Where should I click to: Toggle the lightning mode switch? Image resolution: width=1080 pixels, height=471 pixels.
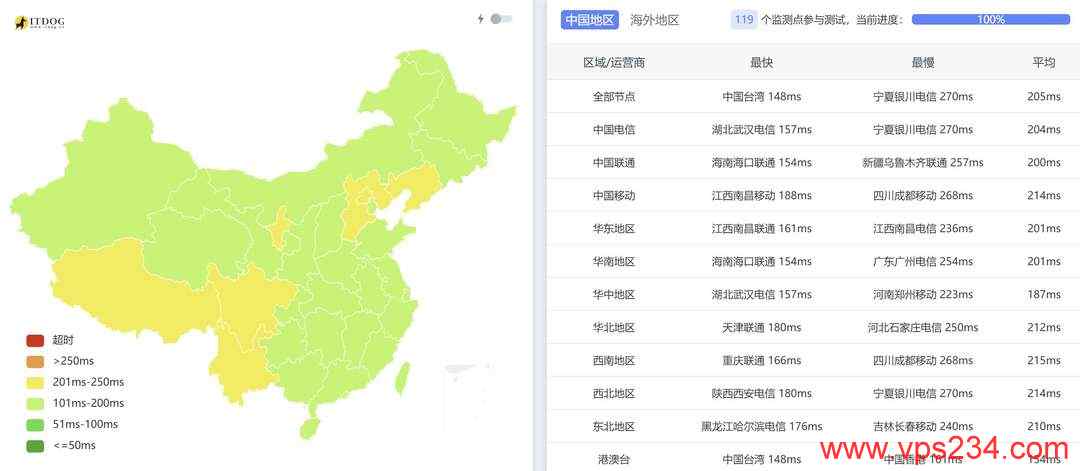[x=501, y=19]
